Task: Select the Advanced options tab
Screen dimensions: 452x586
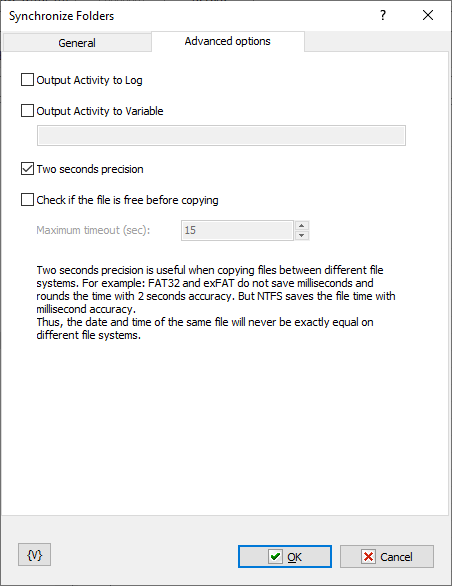Action: tap(228, 41)
